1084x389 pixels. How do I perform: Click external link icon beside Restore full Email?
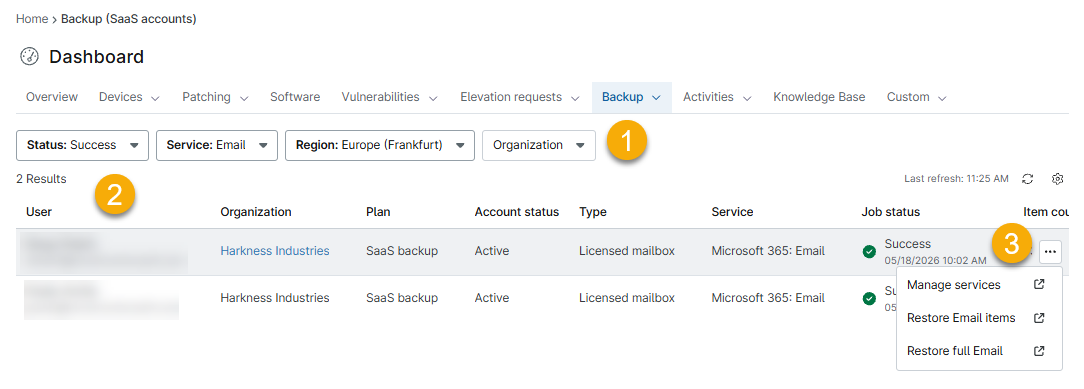point(1038,351)
